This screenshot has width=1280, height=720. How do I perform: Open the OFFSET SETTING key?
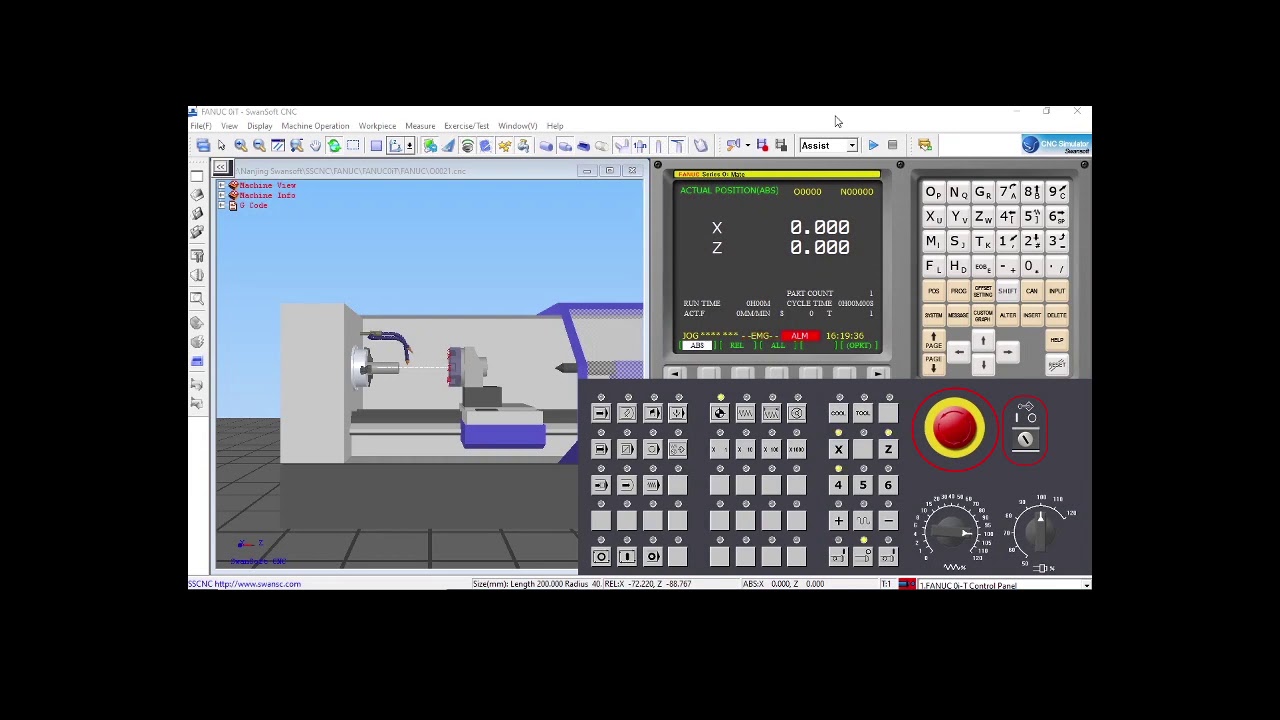[x=983, y=291]
